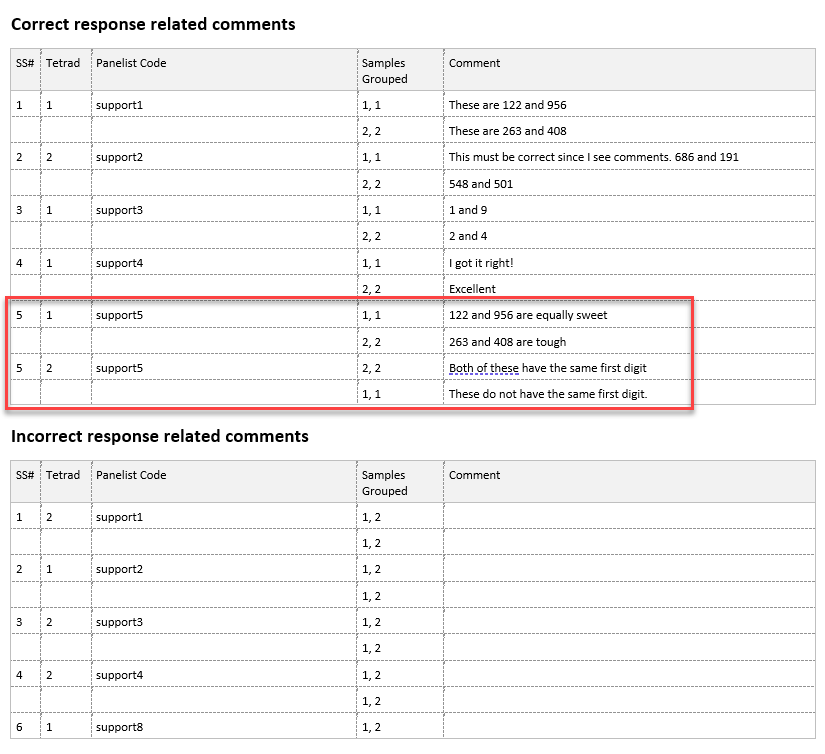Image resolution: width=825 pixels, height=754 pixels.
Task: Click the '263 and 408 are tough' comment
Action: pyautogui.click(x=507, y=342)
